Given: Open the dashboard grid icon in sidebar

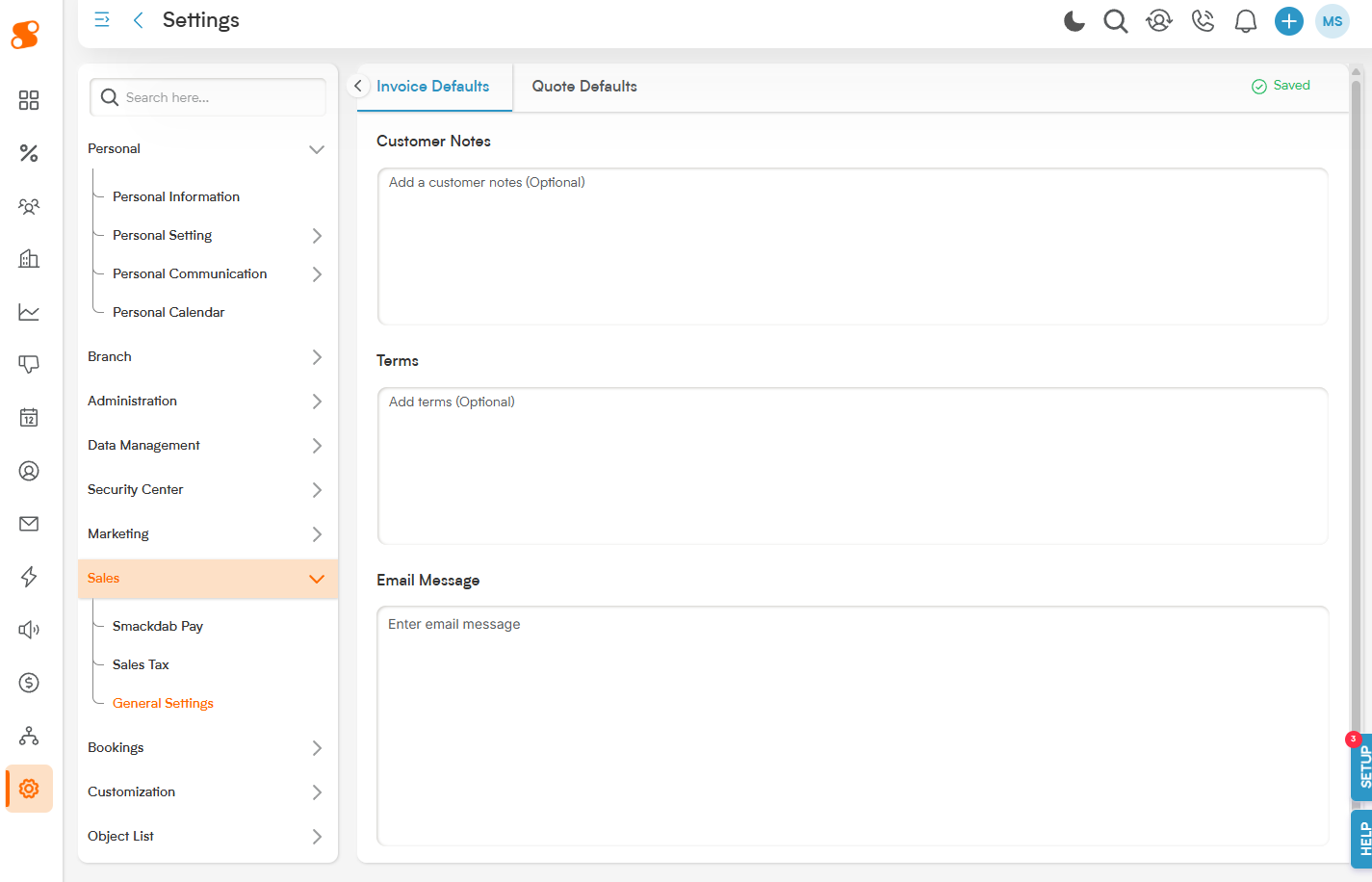Looking at the screenshot, I should (29, 100).
